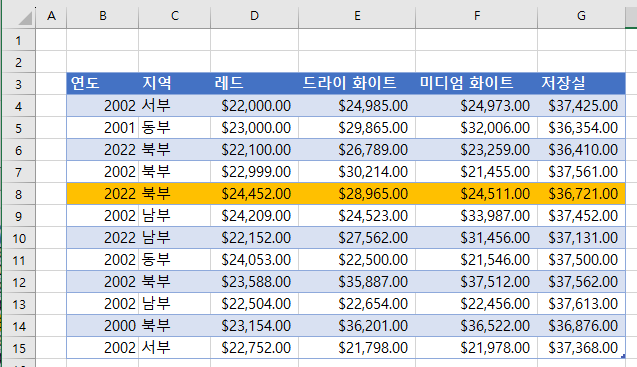Viewport: 637px width, 367px height.
Task: Select cell with $30,214.00
Action: coord(357,172)
